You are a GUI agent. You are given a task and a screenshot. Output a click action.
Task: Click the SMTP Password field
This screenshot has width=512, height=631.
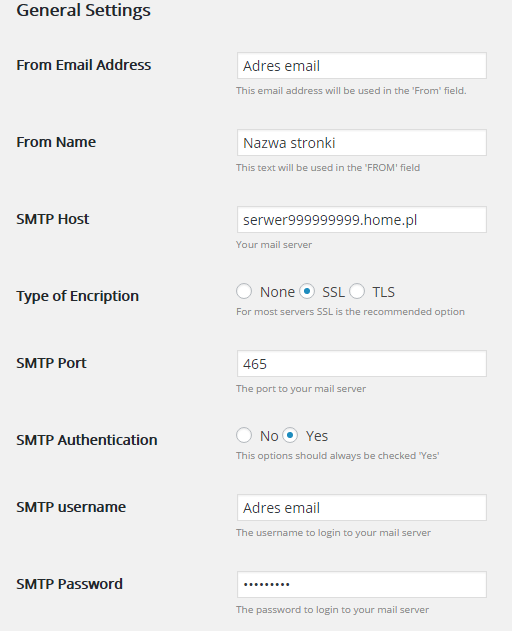tap(362, 585)
